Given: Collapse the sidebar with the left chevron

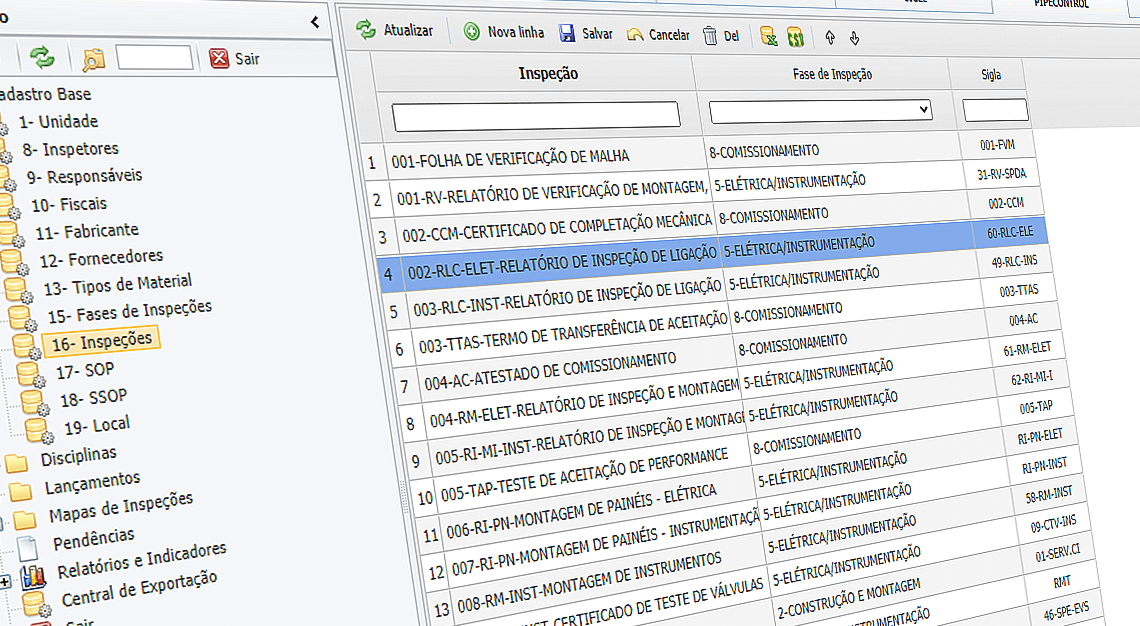Looking at the screenshot, I should tap(313, 21).
